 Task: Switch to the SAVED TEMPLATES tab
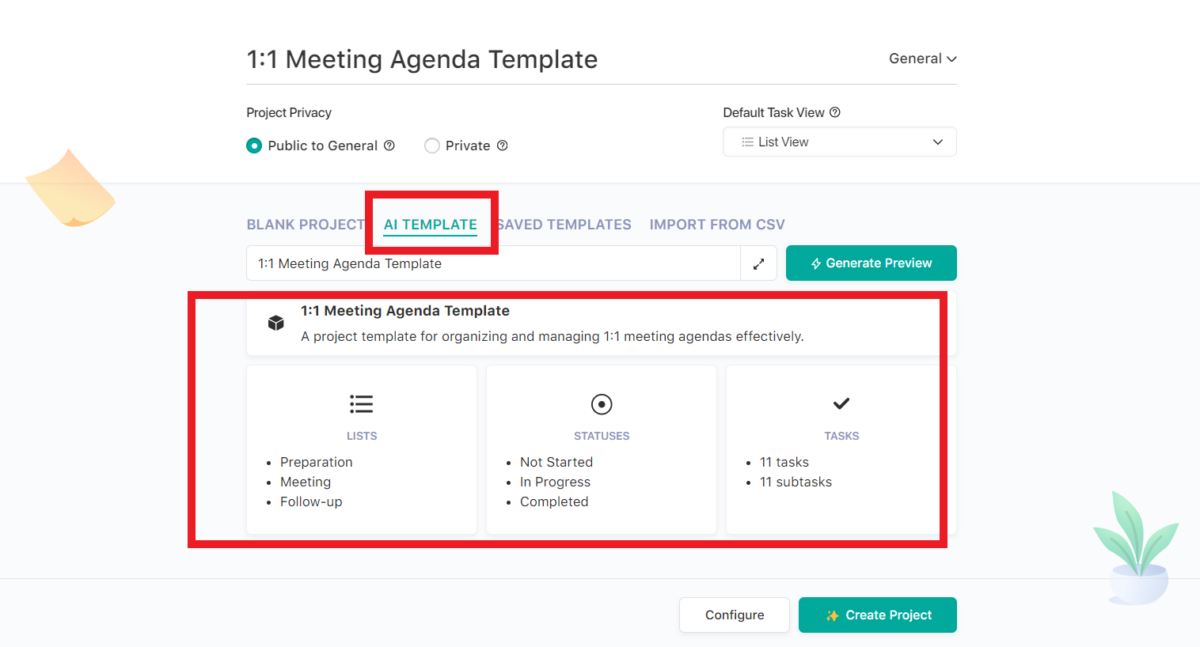point(564,224)
